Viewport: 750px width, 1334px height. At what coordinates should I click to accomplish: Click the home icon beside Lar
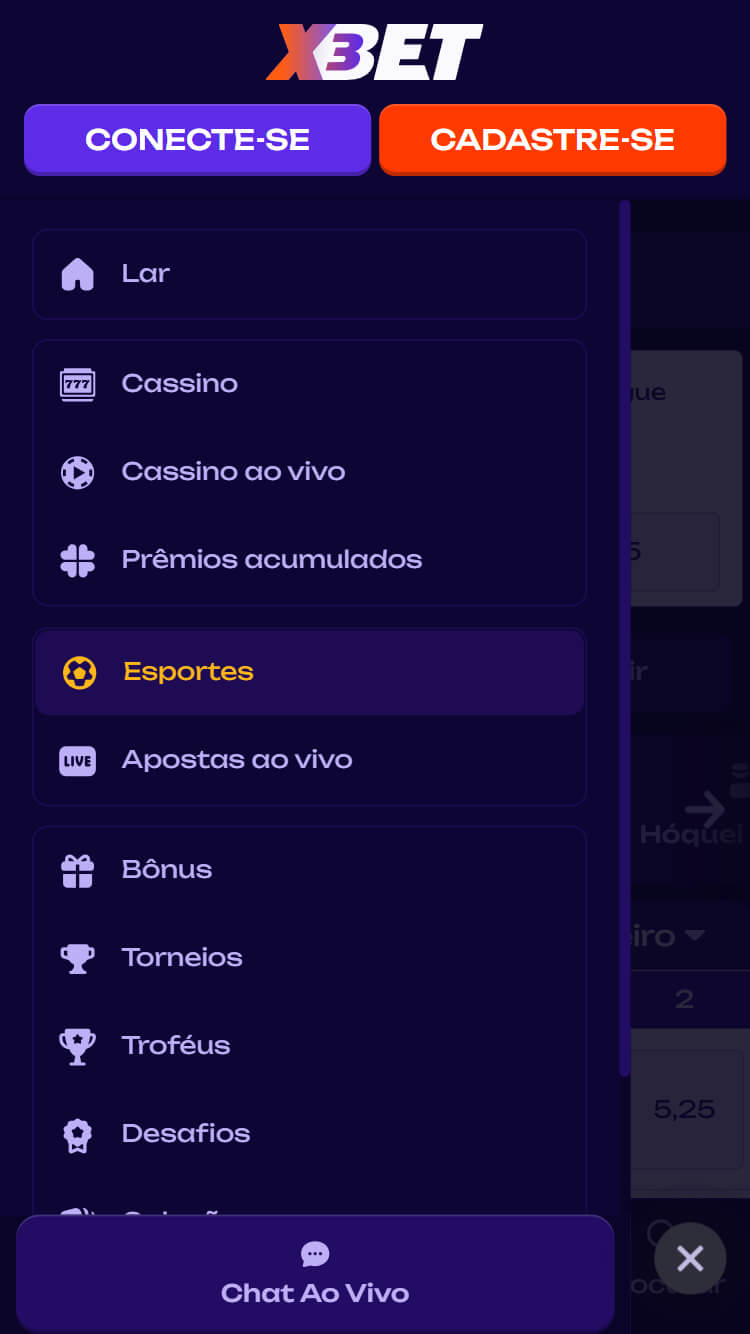pyautogui.click(x=77, y=274)
